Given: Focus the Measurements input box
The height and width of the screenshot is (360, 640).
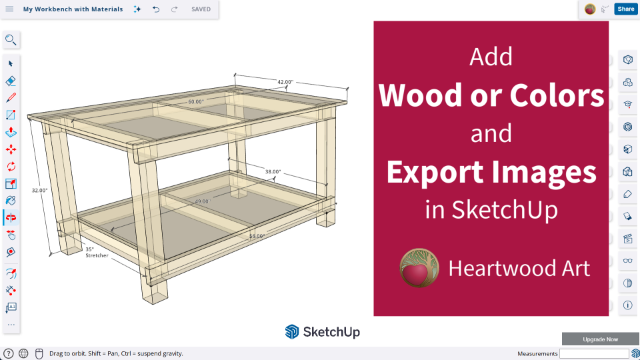Looking at the screenshot, I should pos(594,353).
